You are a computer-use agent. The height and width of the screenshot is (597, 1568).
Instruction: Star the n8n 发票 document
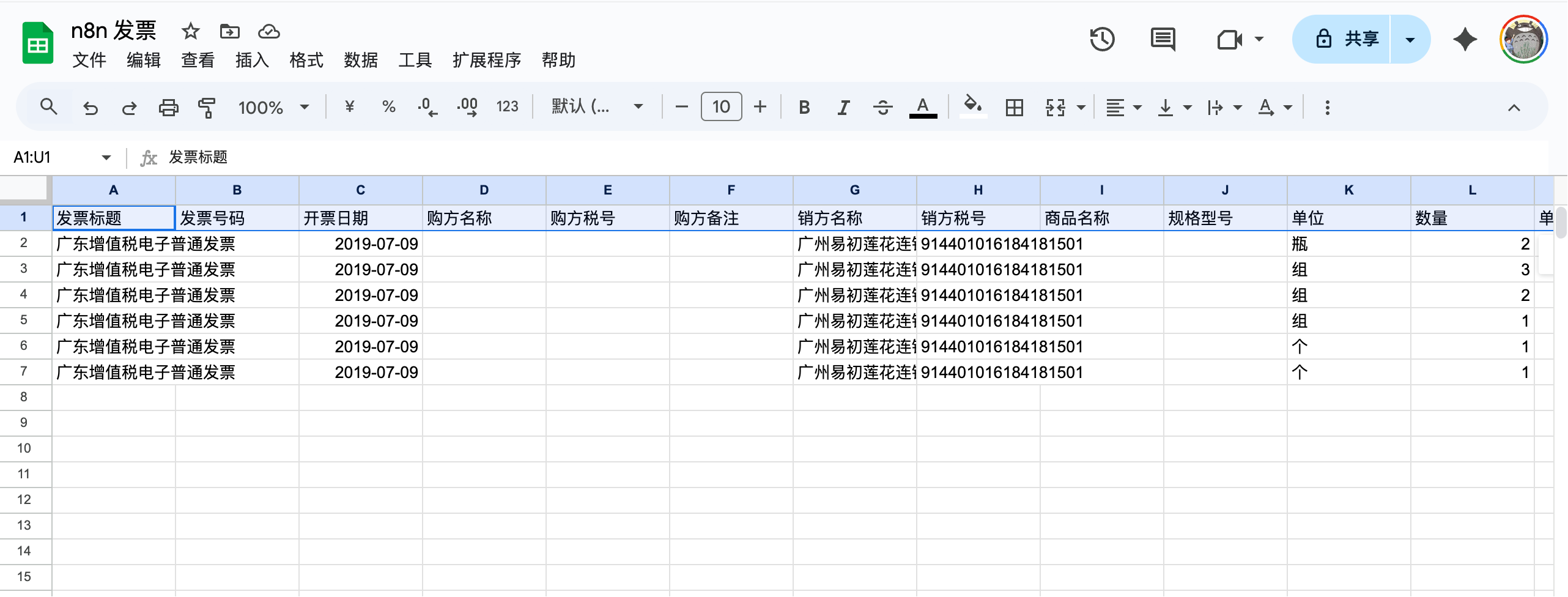coord(190,31)
